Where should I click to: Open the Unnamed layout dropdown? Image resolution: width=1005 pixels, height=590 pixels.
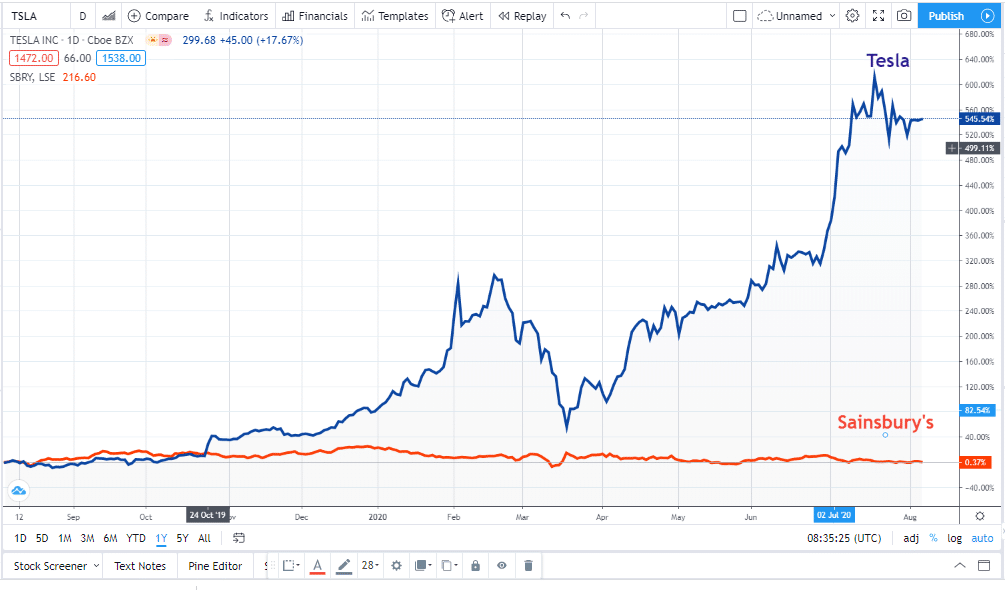coord(797,16)
